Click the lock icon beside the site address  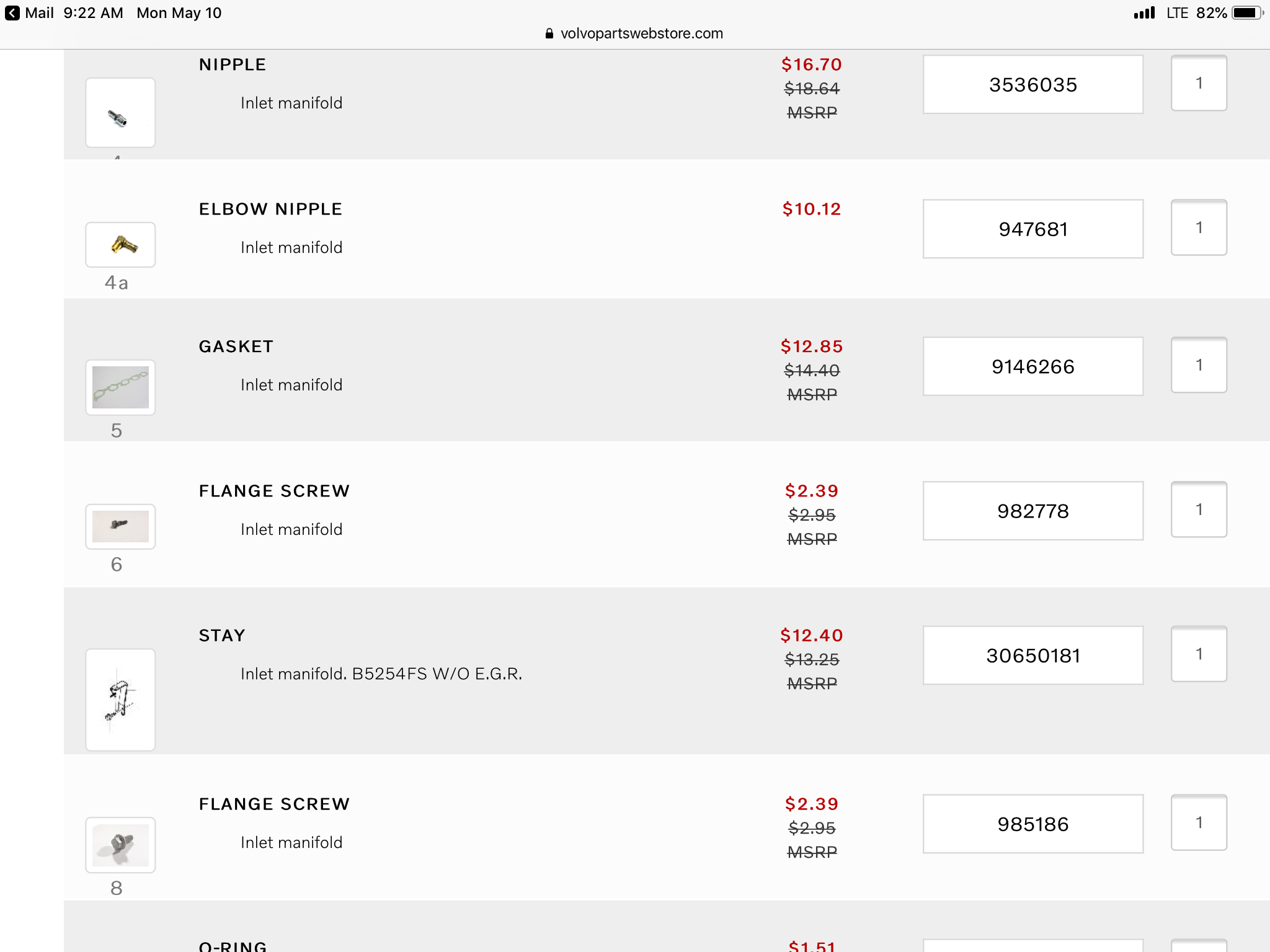pos(549,33)
